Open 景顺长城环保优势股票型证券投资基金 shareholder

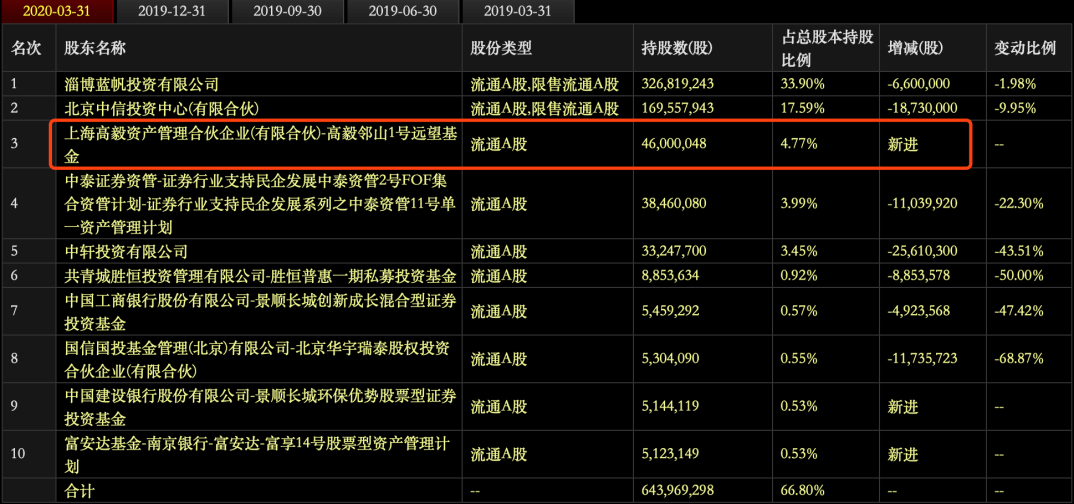[260, 406]
